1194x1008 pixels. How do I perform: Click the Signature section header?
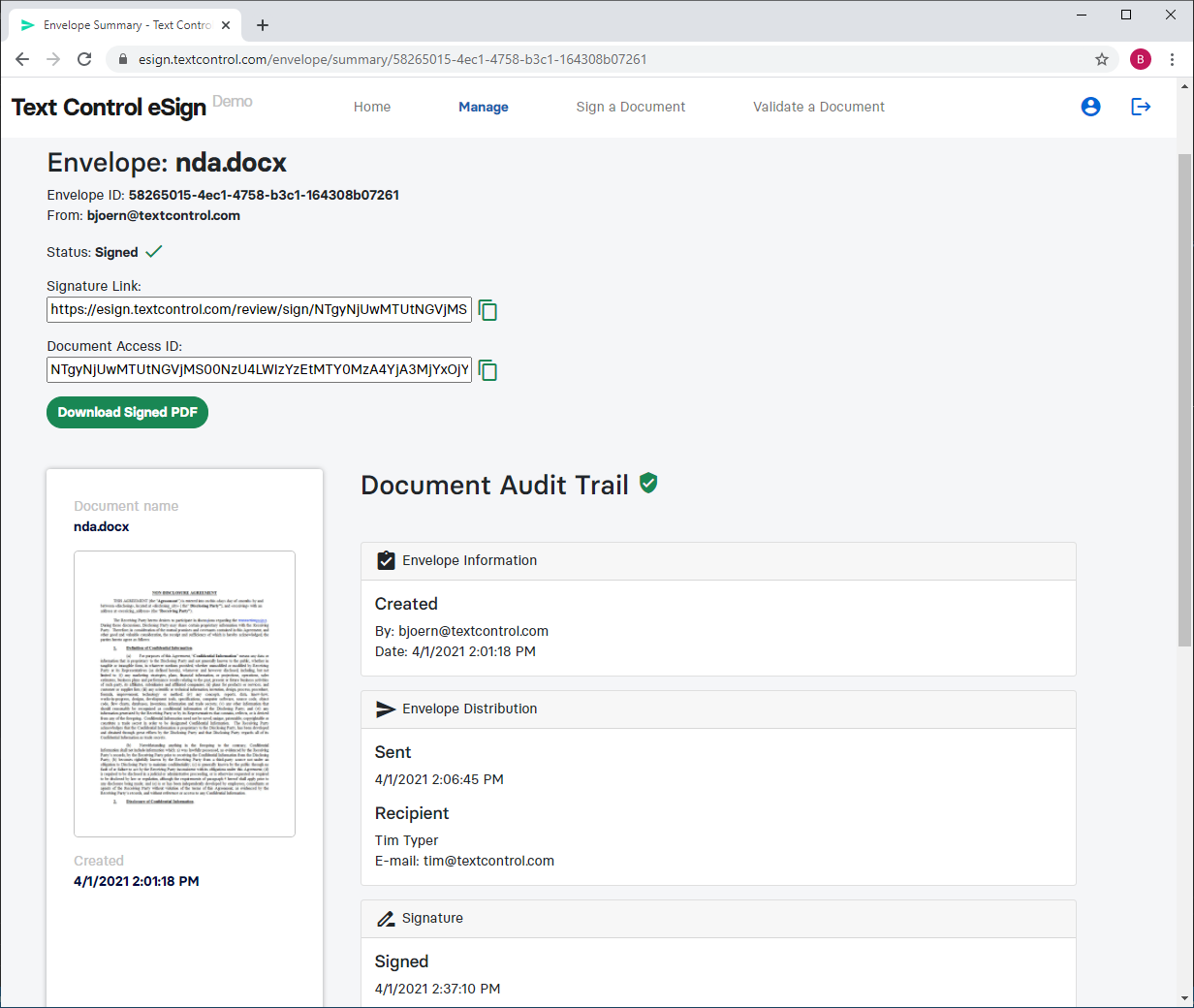coord(718,919)
